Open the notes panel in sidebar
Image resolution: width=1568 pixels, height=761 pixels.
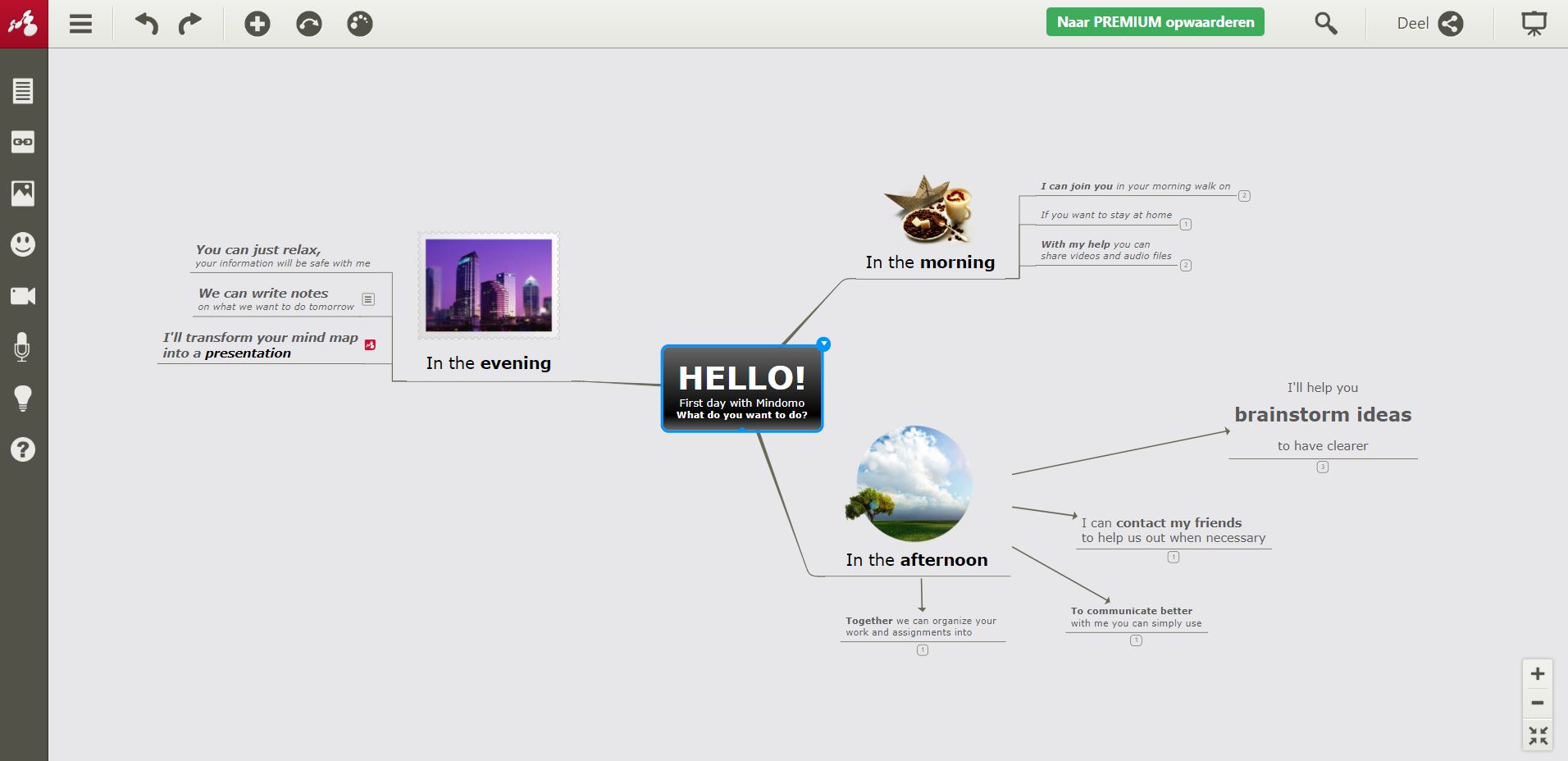pos(23,91)
